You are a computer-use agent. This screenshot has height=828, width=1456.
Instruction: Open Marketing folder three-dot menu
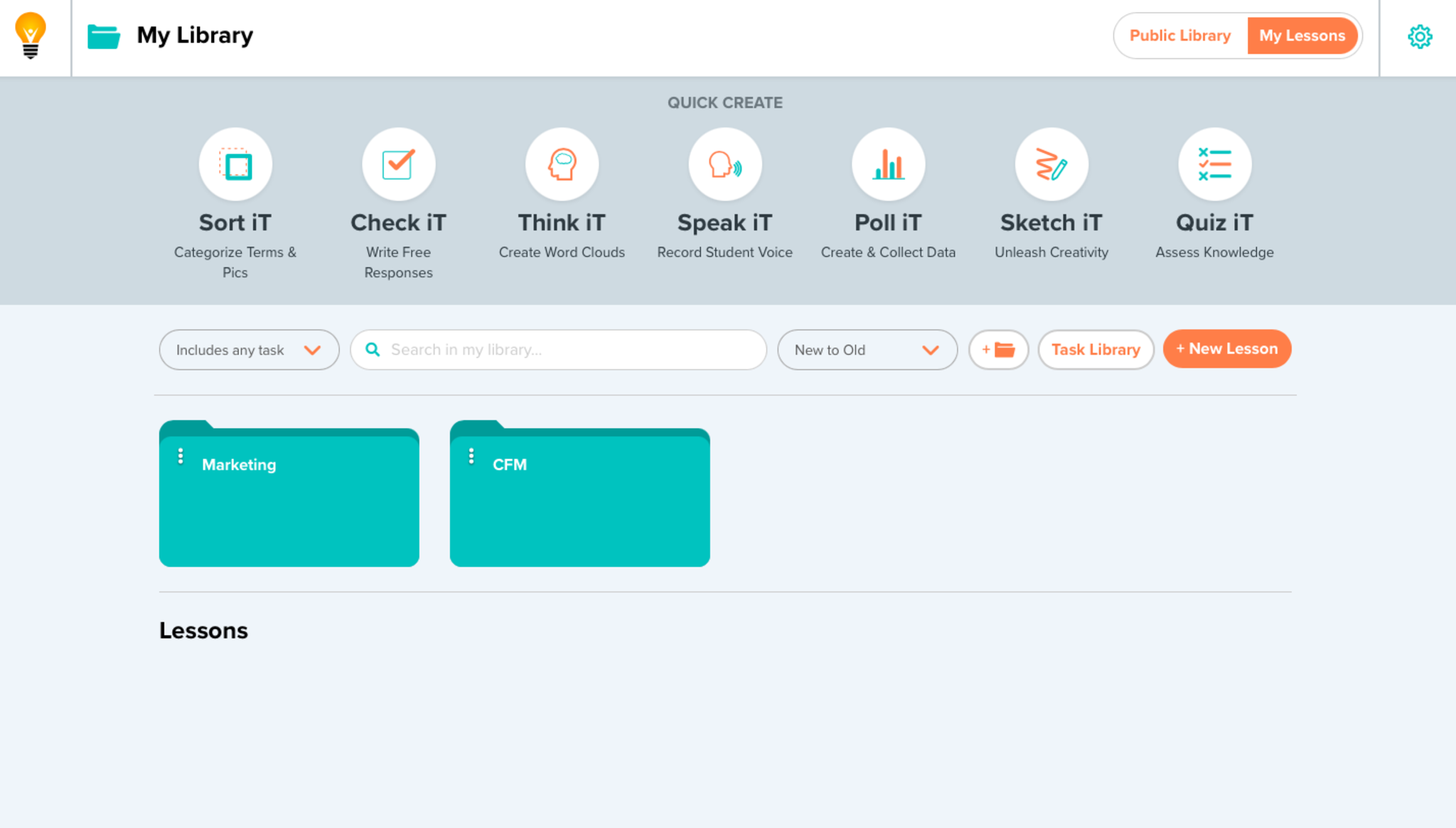[x=181, y=456]
